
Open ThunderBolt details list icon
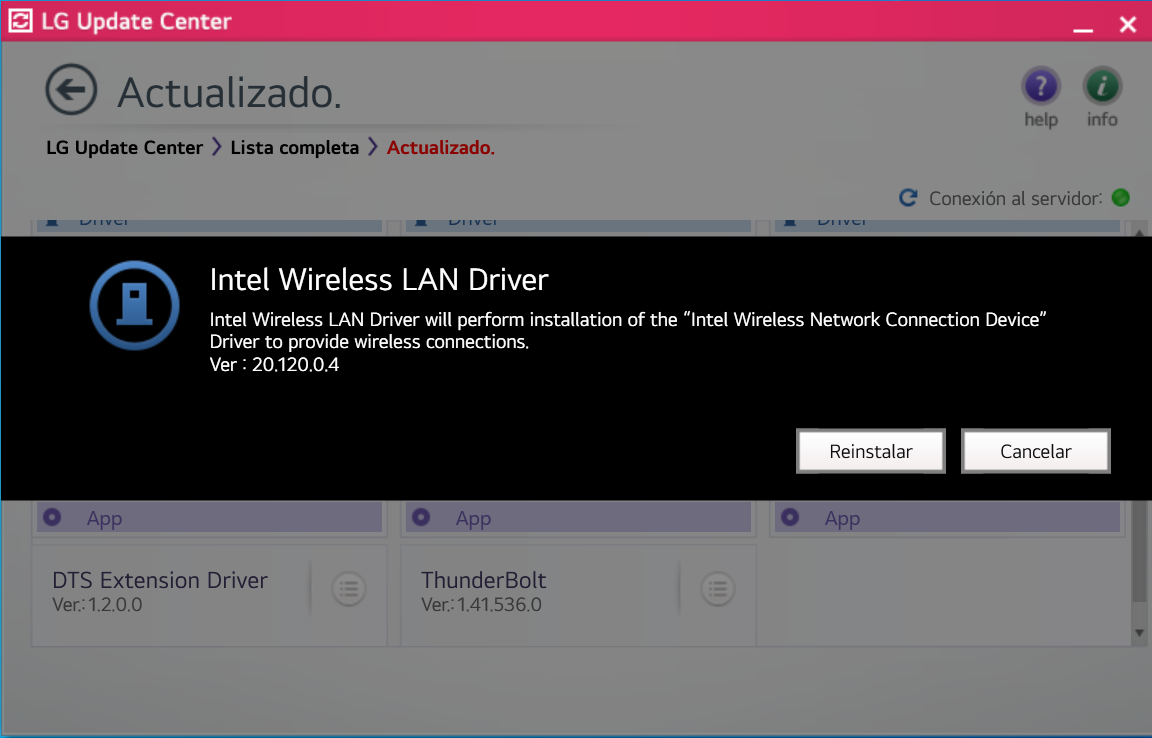tap(718, 589)
